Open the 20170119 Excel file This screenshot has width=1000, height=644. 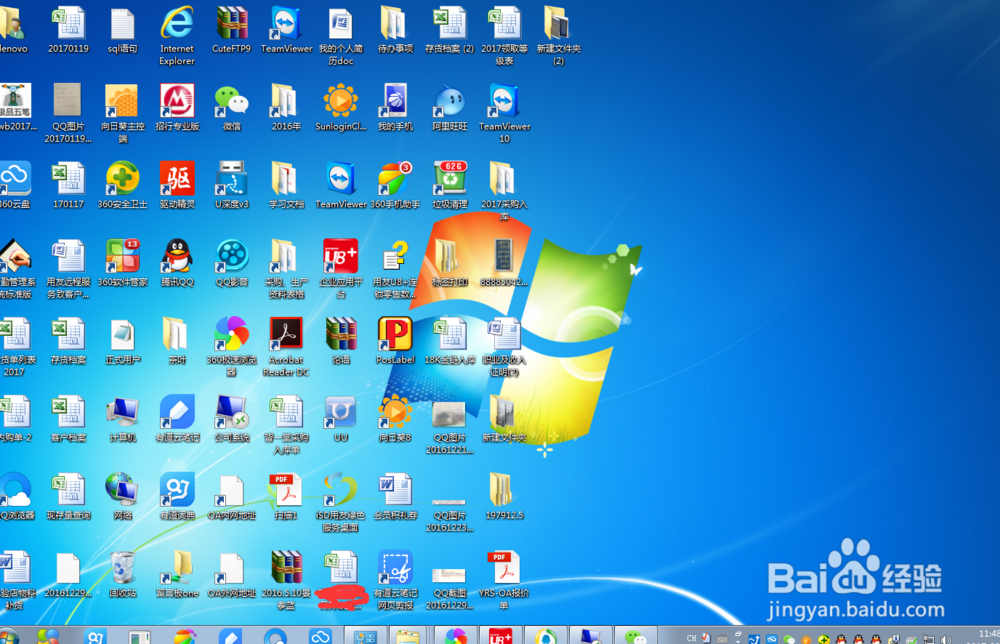click(x=68, y=30)
